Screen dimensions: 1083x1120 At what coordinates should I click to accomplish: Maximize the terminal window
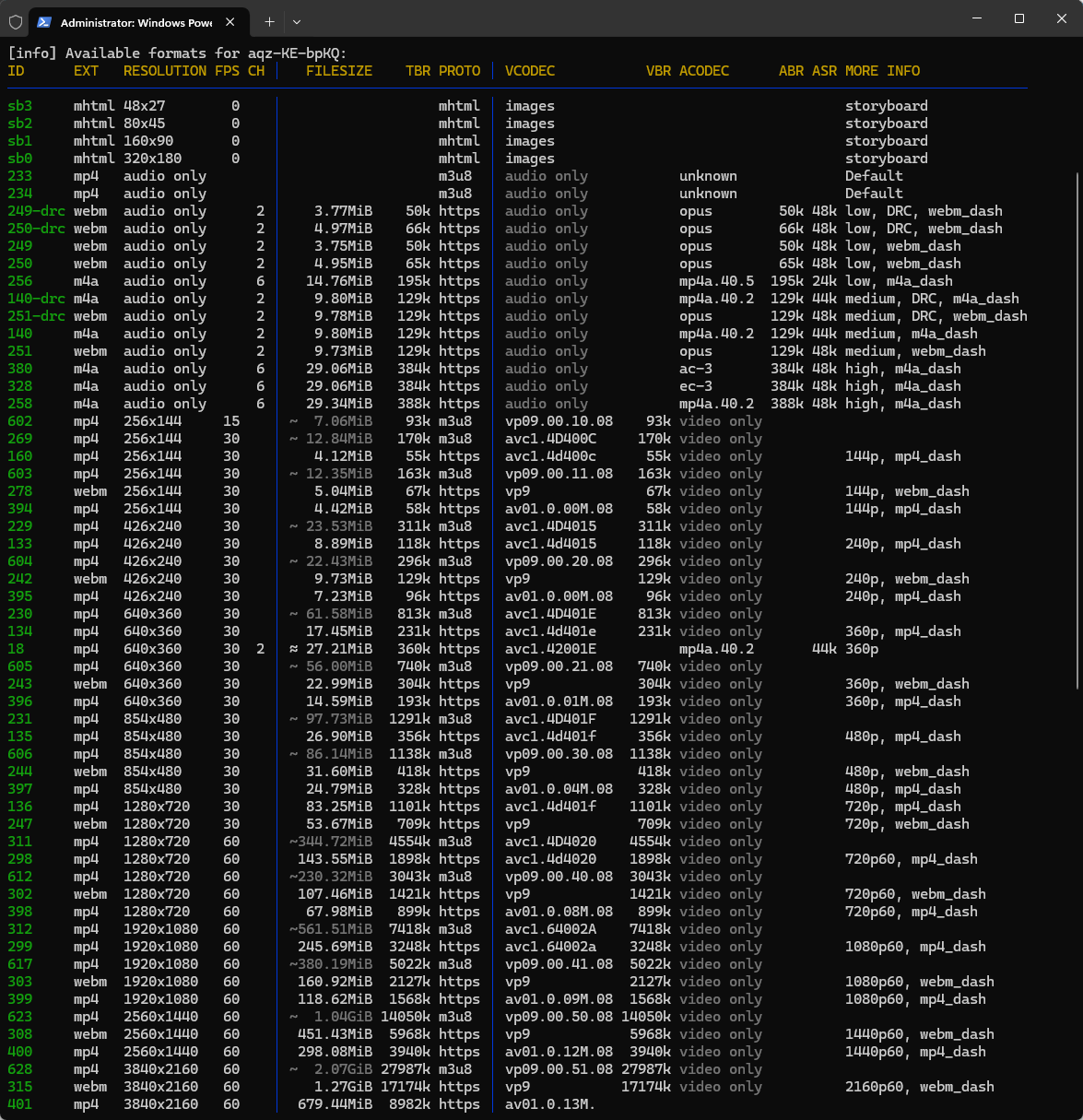(1019, 18)
